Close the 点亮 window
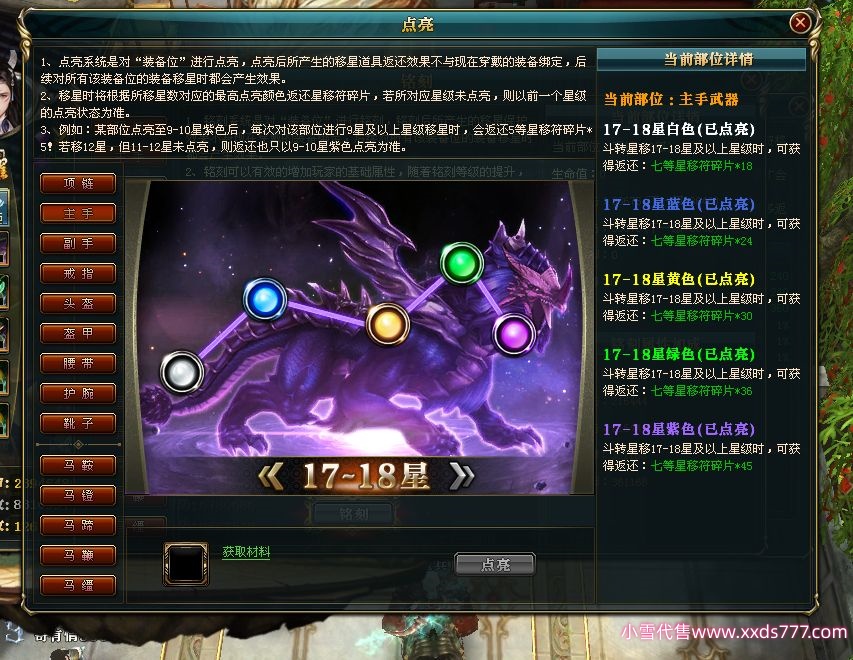The height and width of the screenshot is (660, 853). pos(800,23)
